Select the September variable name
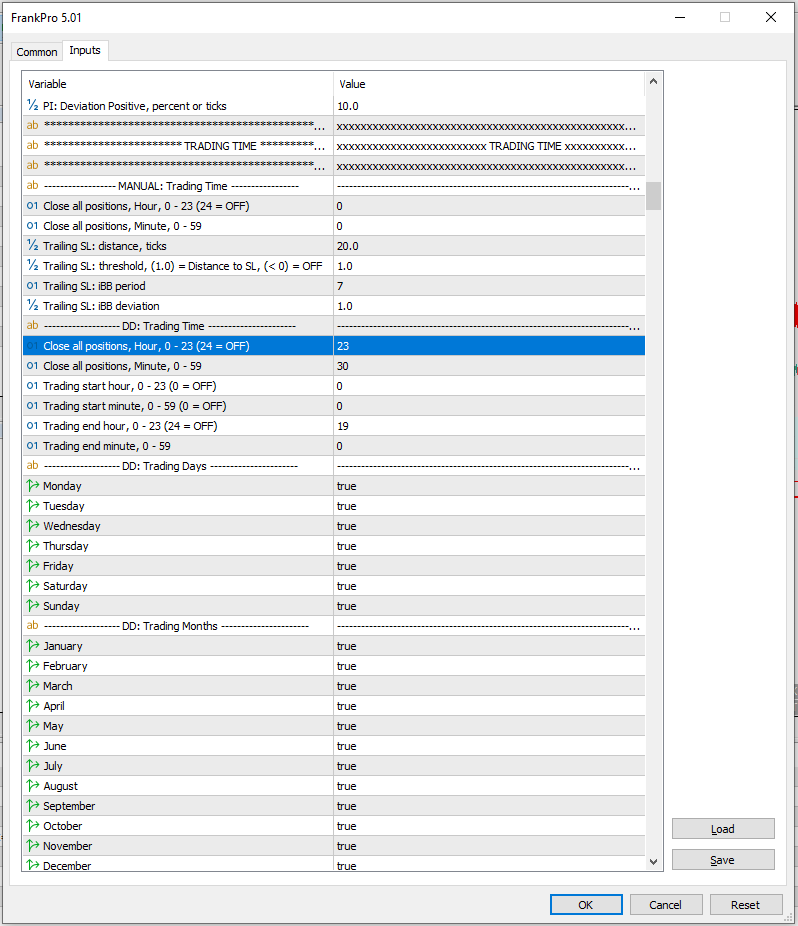 (69, 806)
